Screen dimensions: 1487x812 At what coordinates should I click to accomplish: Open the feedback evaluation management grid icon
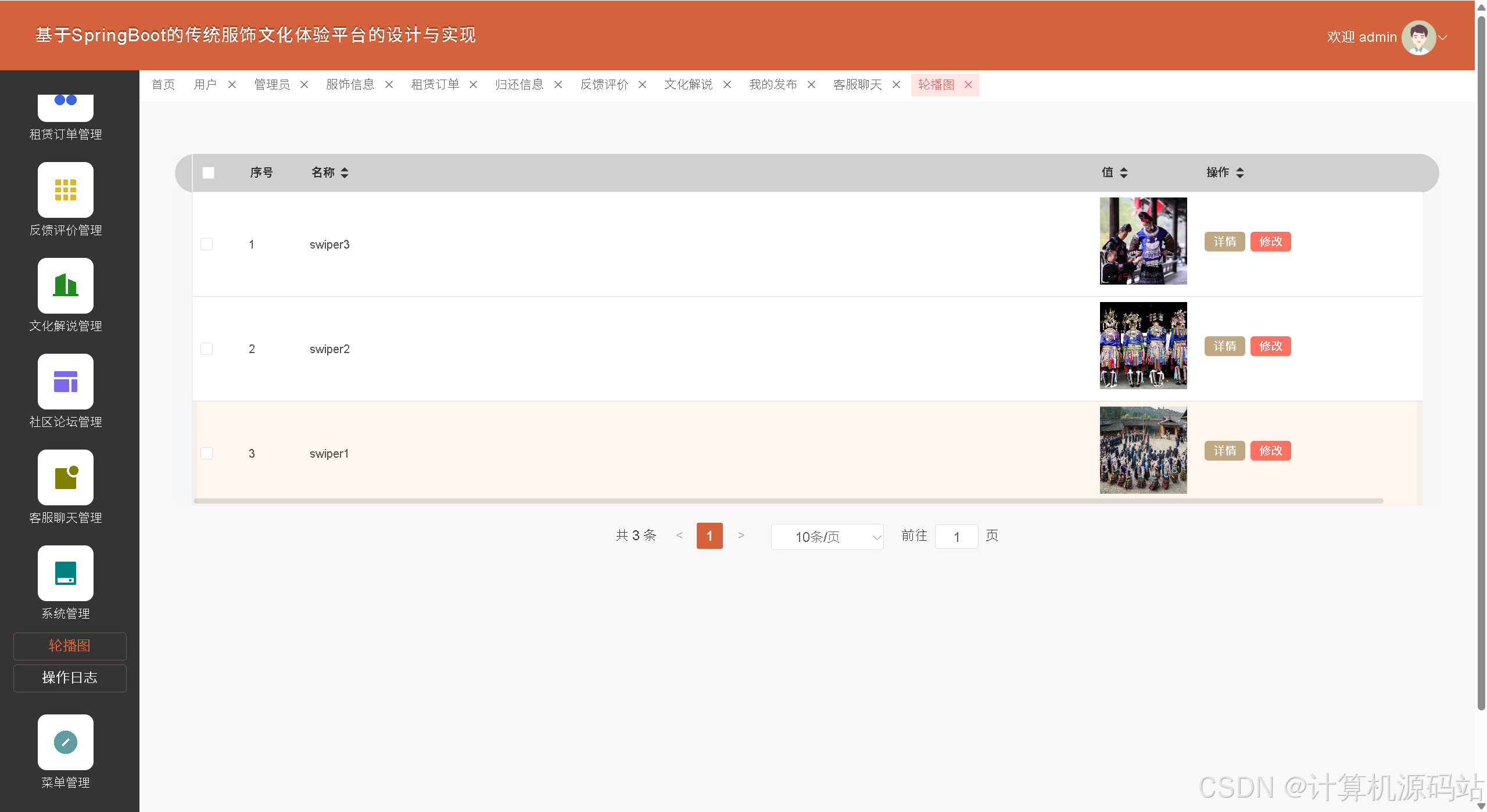point(66,190)
